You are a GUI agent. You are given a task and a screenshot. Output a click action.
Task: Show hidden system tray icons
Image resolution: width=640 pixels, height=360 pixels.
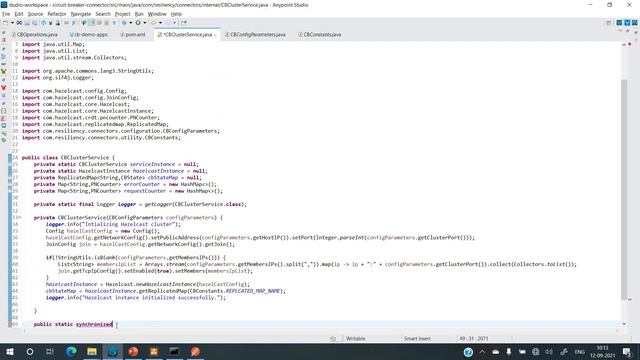(x=482, y=352)
